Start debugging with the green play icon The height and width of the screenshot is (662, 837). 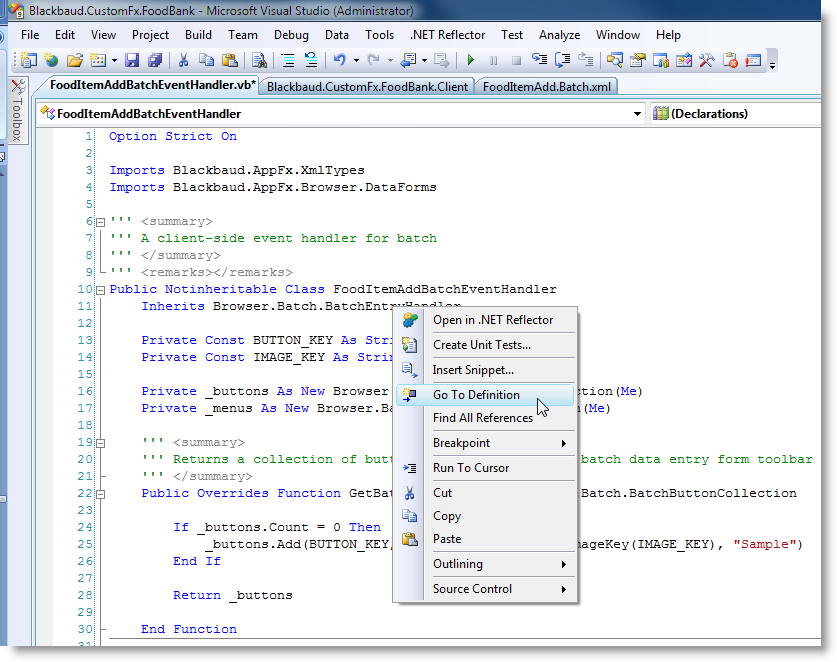click(x=470, y=60)
